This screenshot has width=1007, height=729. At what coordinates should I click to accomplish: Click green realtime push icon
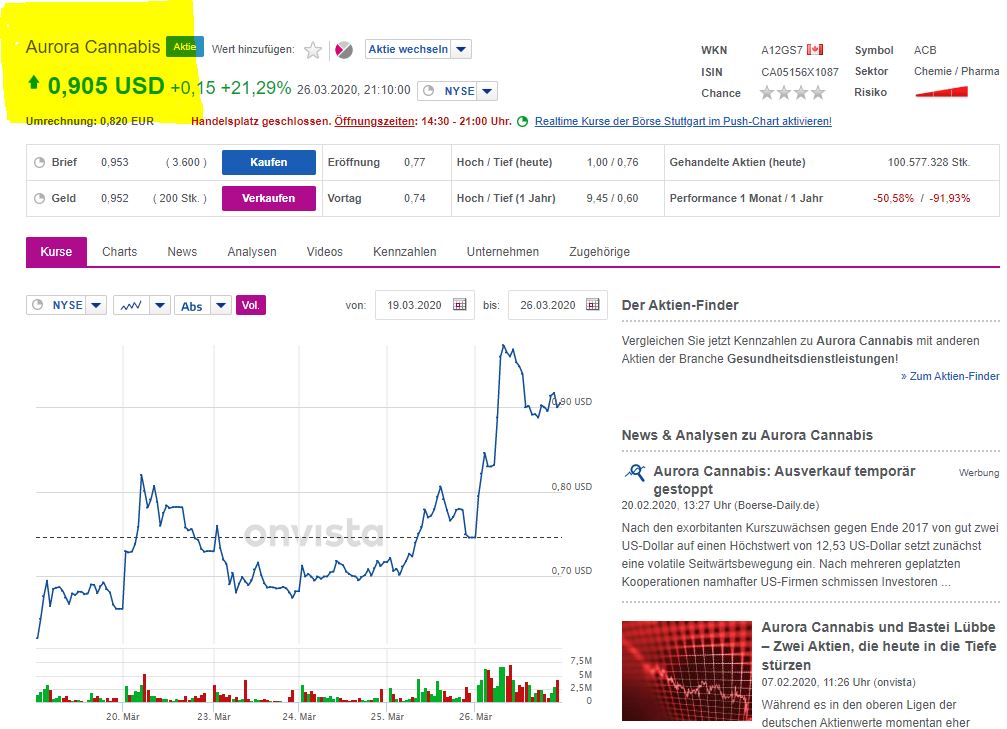click(523, 121)
